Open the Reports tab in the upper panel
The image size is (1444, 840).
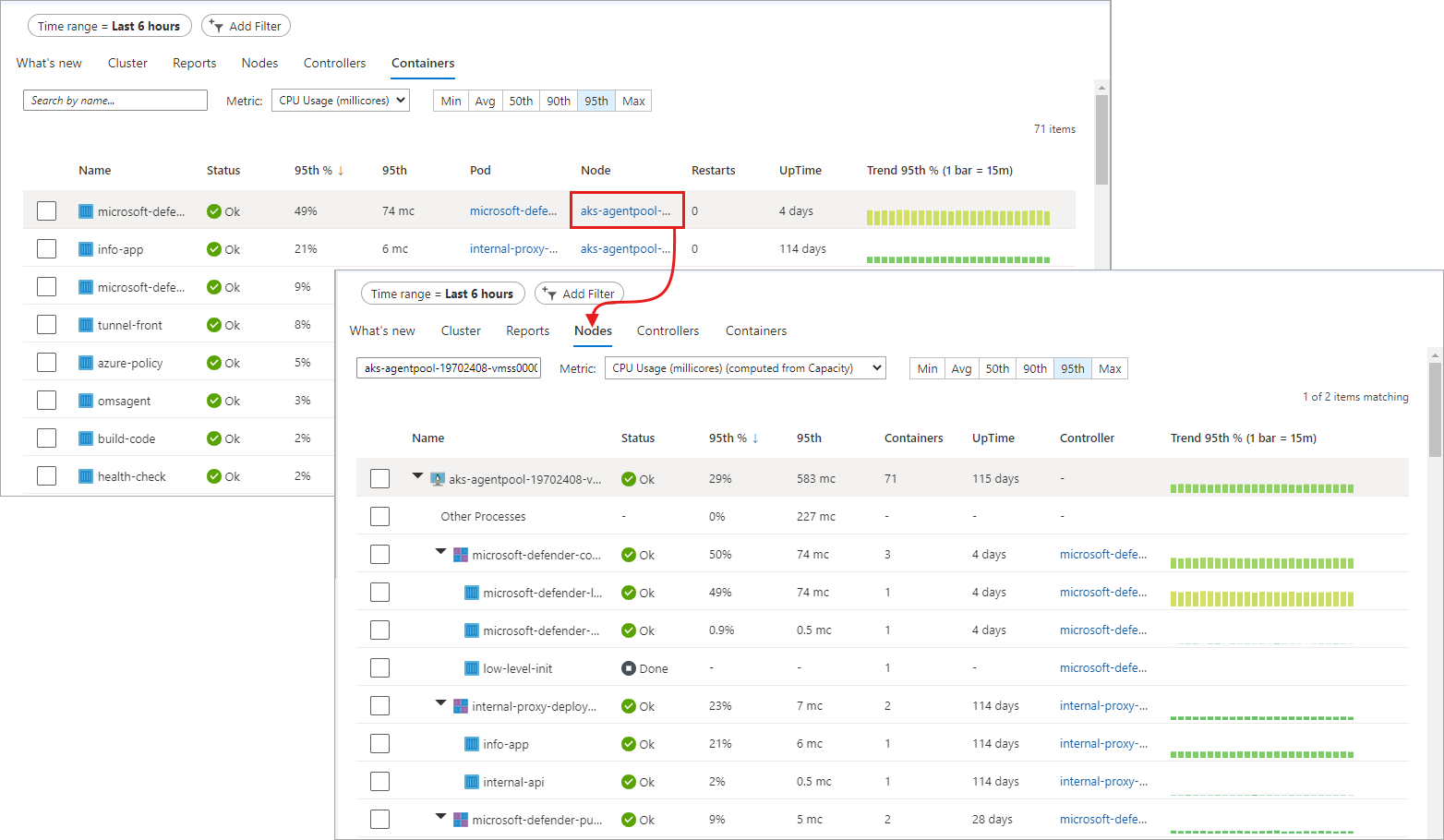[194, 63]
